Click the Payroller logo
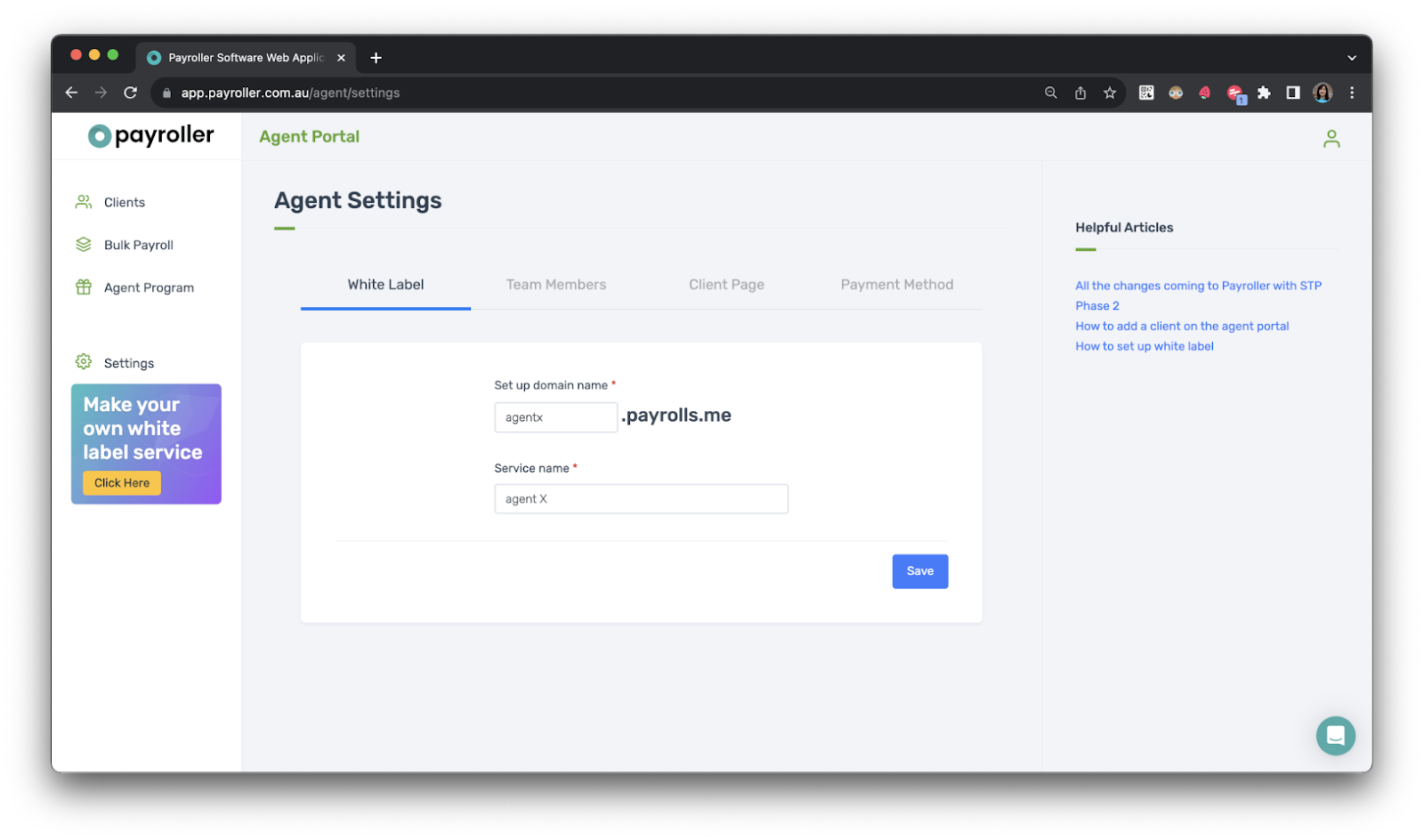Image resolution: width=1424 pixels, height=840 pixels. [x=150, y=135]
